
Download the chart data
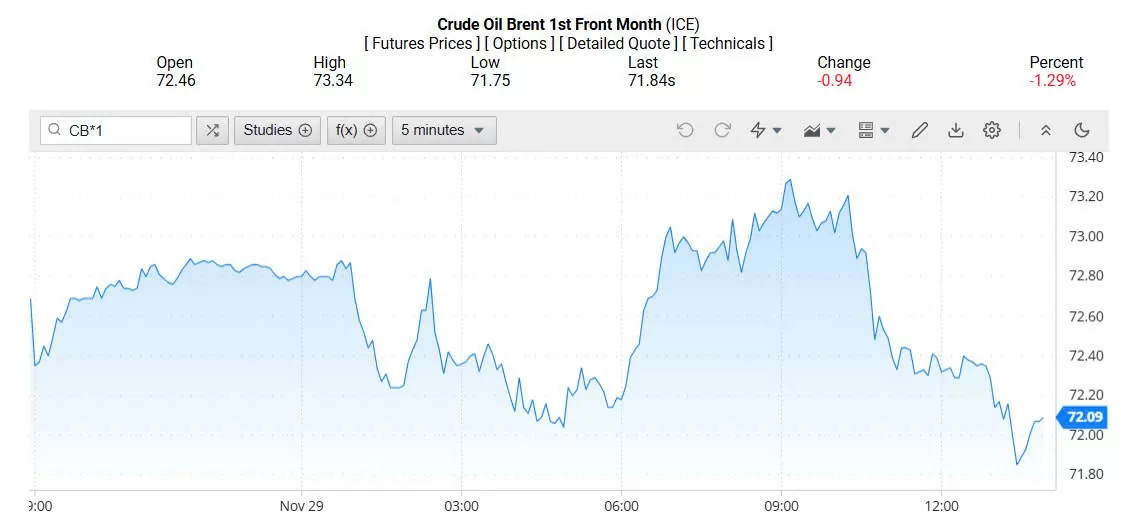pyautogui.click(x=956, y=130)
